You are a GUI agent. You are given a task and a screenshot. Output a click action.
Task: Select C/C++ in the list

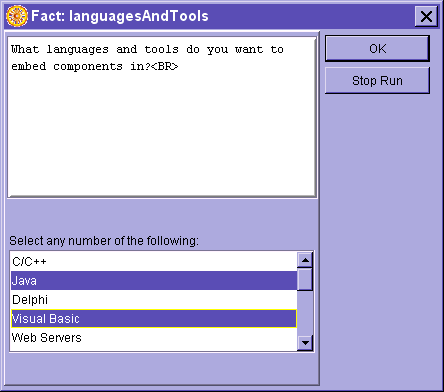pos(154,262)
